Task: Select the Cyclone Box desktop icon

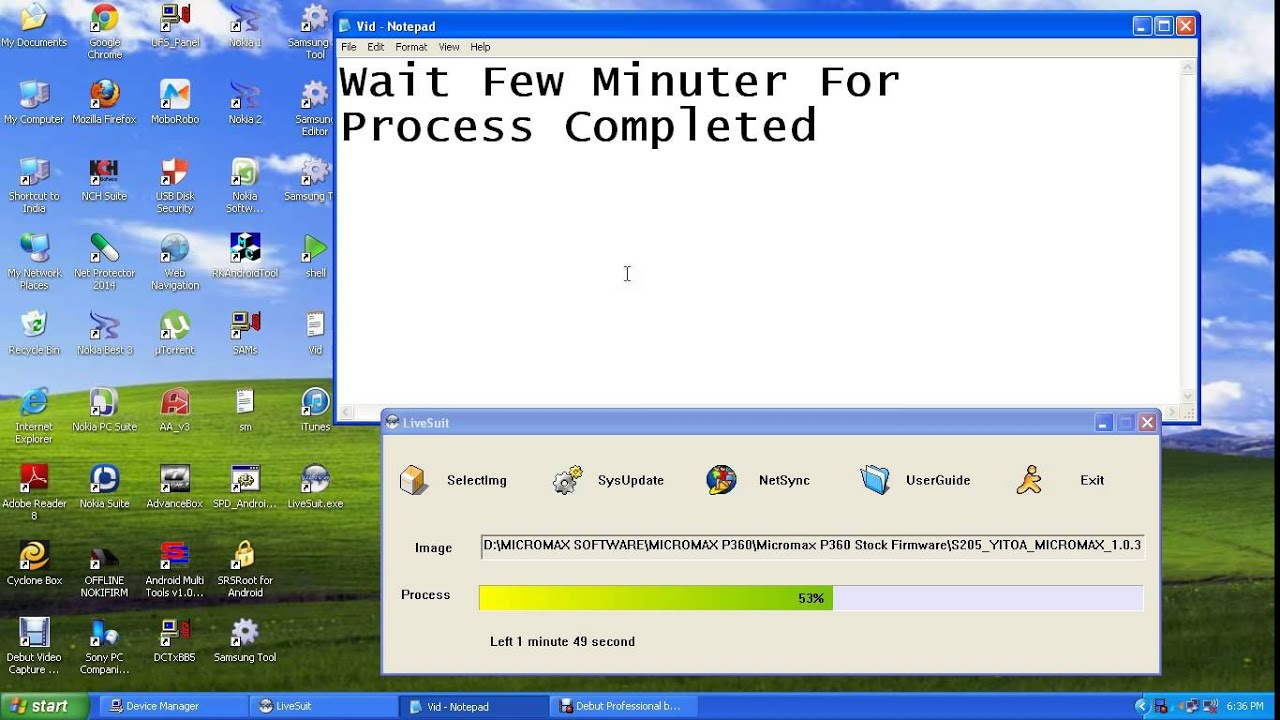Action: 34,564
